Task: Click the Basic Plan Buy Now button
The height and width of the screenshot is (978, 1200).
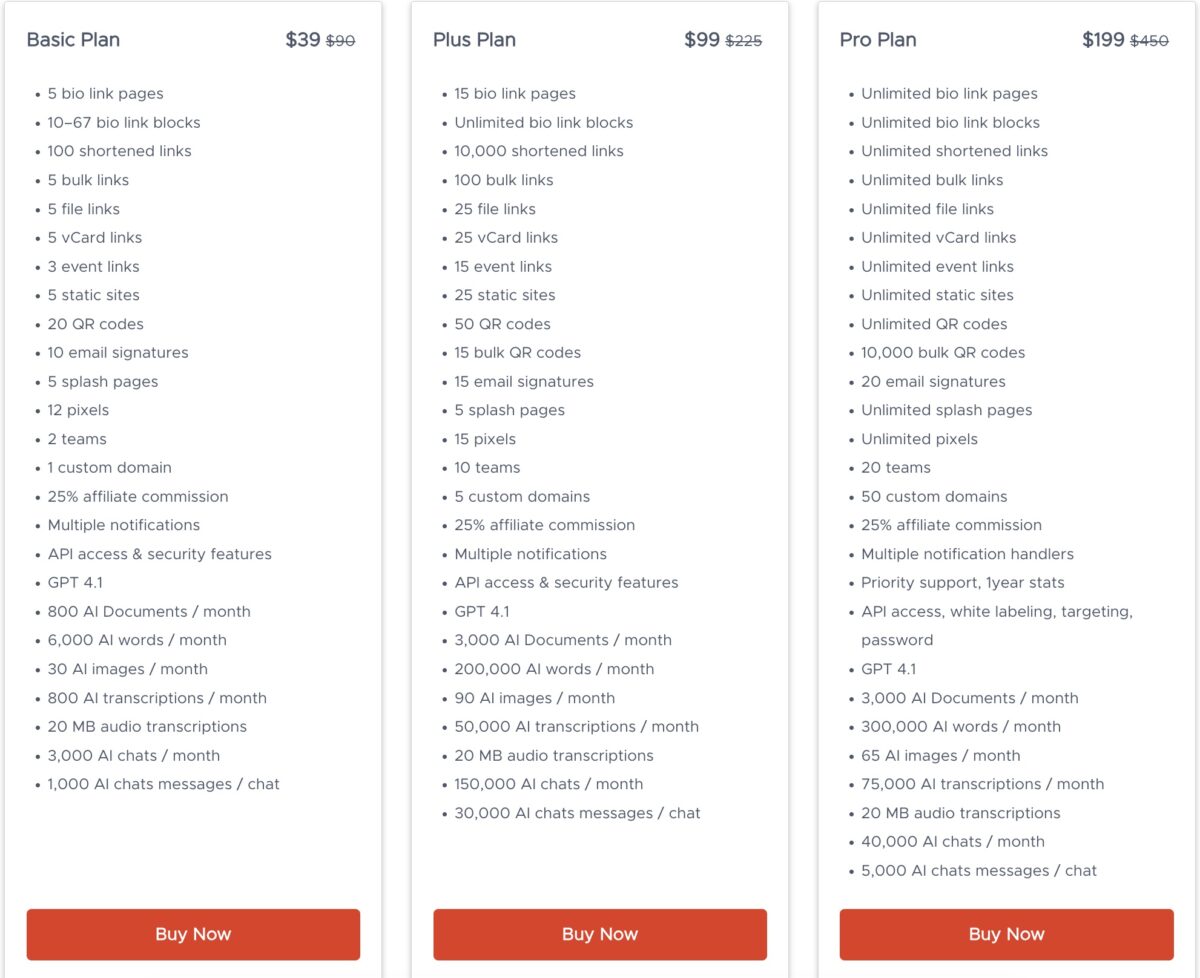Action: pyautogui.click(x=193, y=933)
